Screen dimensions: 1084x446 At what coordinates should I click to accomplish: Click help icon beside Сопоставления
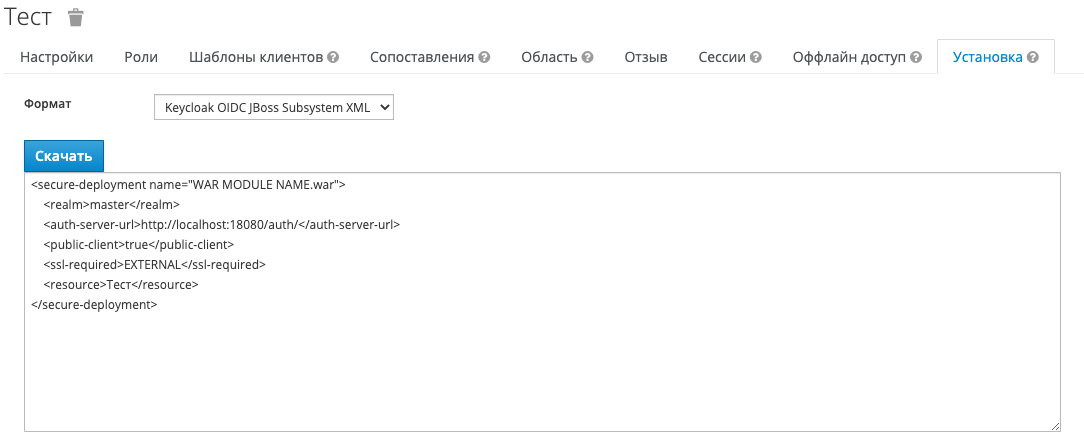point(484,58)
